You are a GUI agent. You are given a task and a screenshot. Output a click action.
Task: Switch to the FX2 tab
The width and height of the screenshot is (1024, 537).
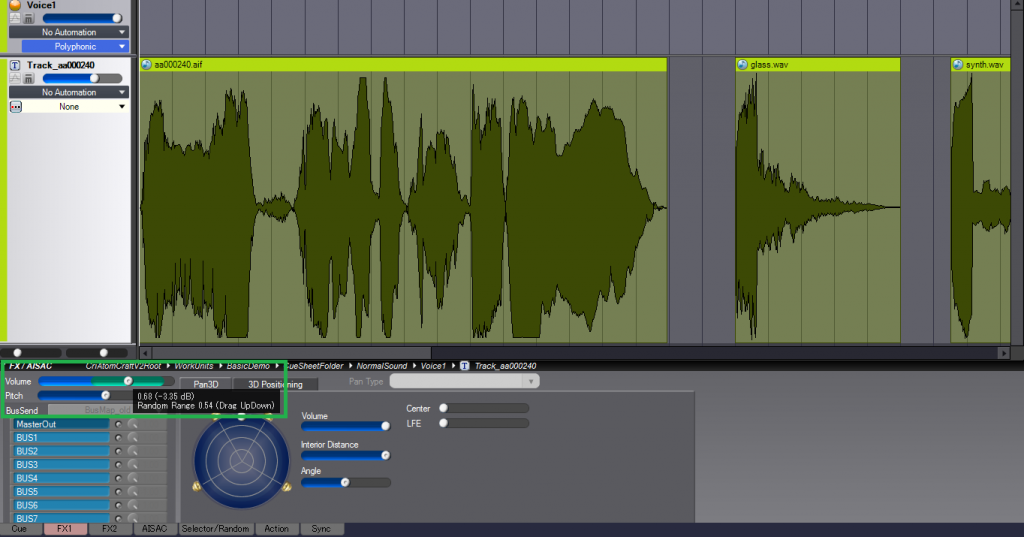click(110, 529)
